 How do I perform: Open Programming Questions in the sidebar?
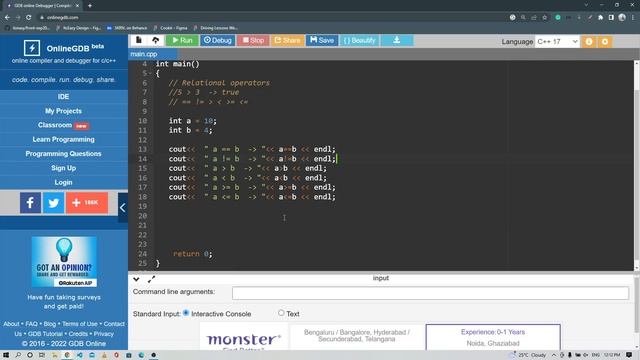[x=63, y=153]
